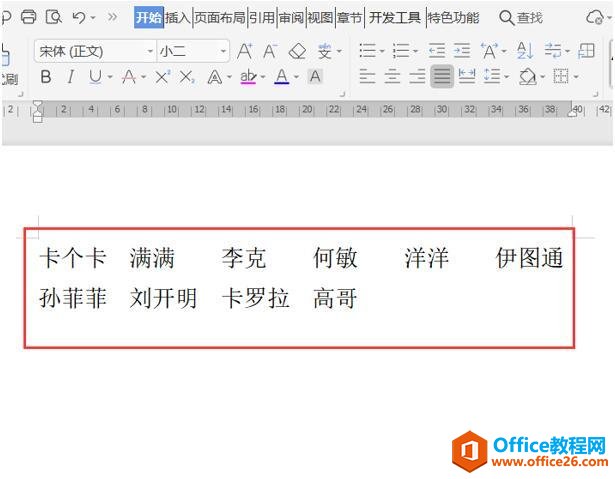Select justify alignment button
Viewport: 615px width, 479px height.
[442, 76]
